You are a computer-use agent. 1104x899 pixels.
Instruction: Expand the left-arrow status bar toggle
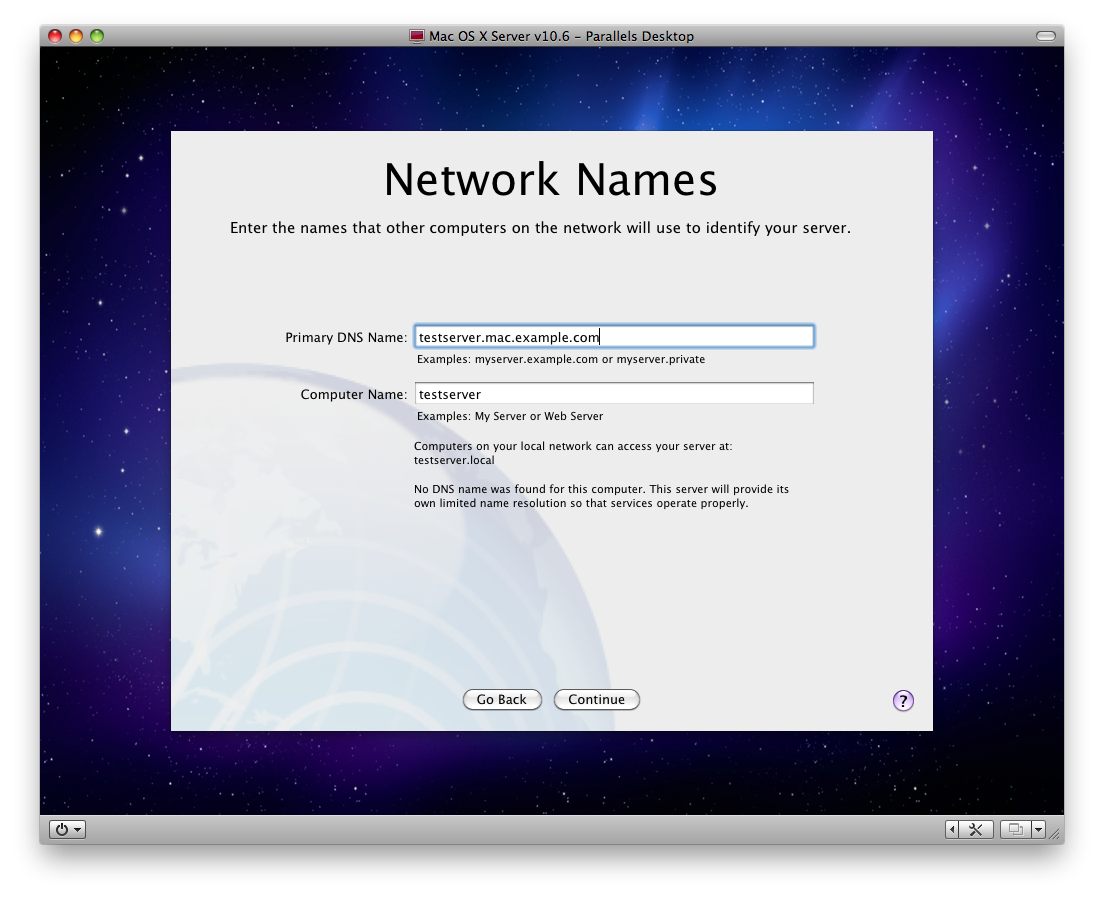[952, 829]
